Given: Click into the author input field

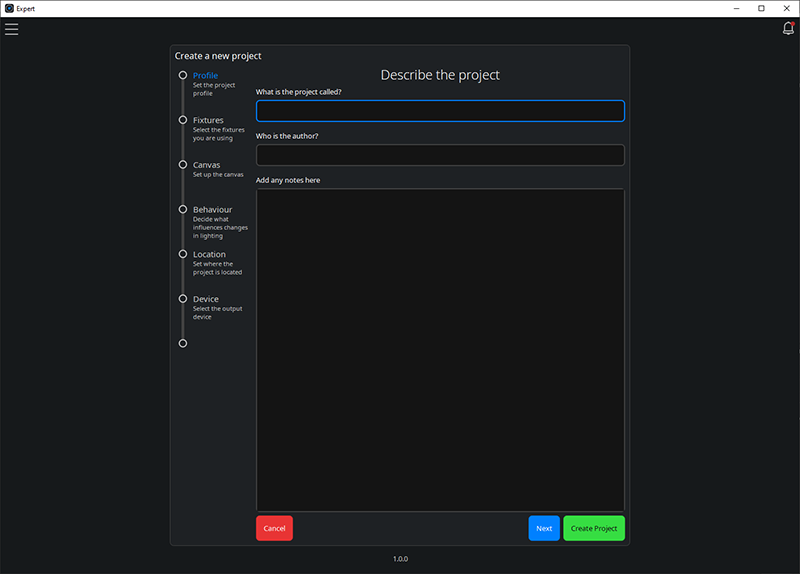Looking at the screenshot, I should [x=440, y=155].
